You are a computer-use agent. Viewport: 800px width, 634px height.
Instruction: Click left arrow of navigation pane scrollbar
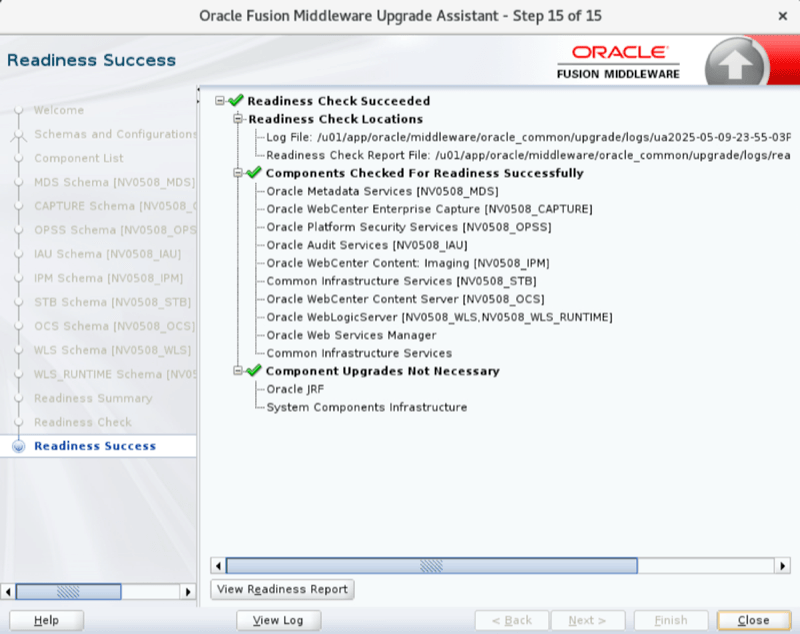(8, 592)
